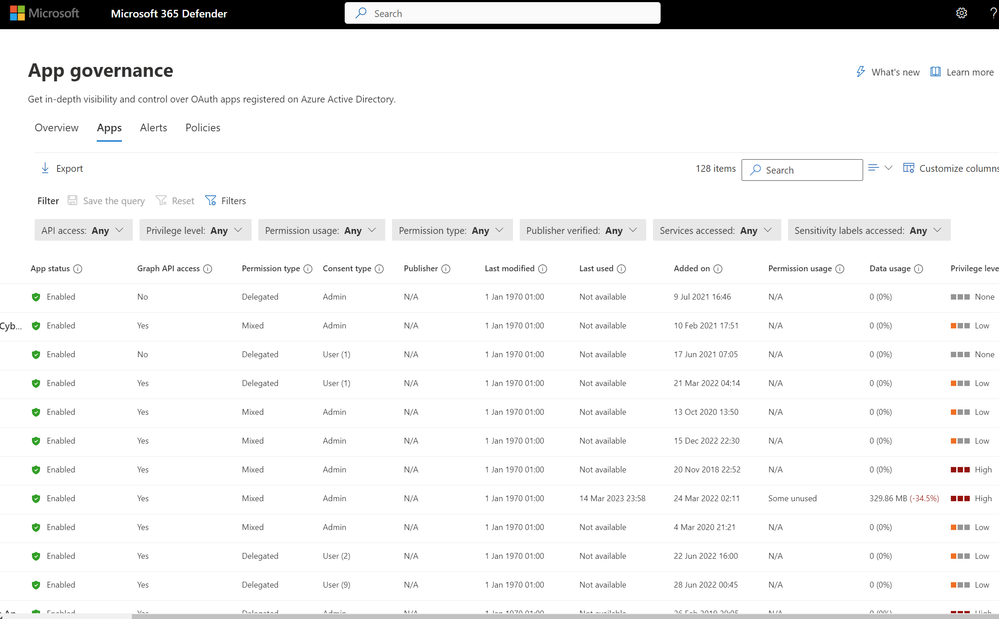Click the Save the query disk icon
999x619 pixels.
coord(73,201)
